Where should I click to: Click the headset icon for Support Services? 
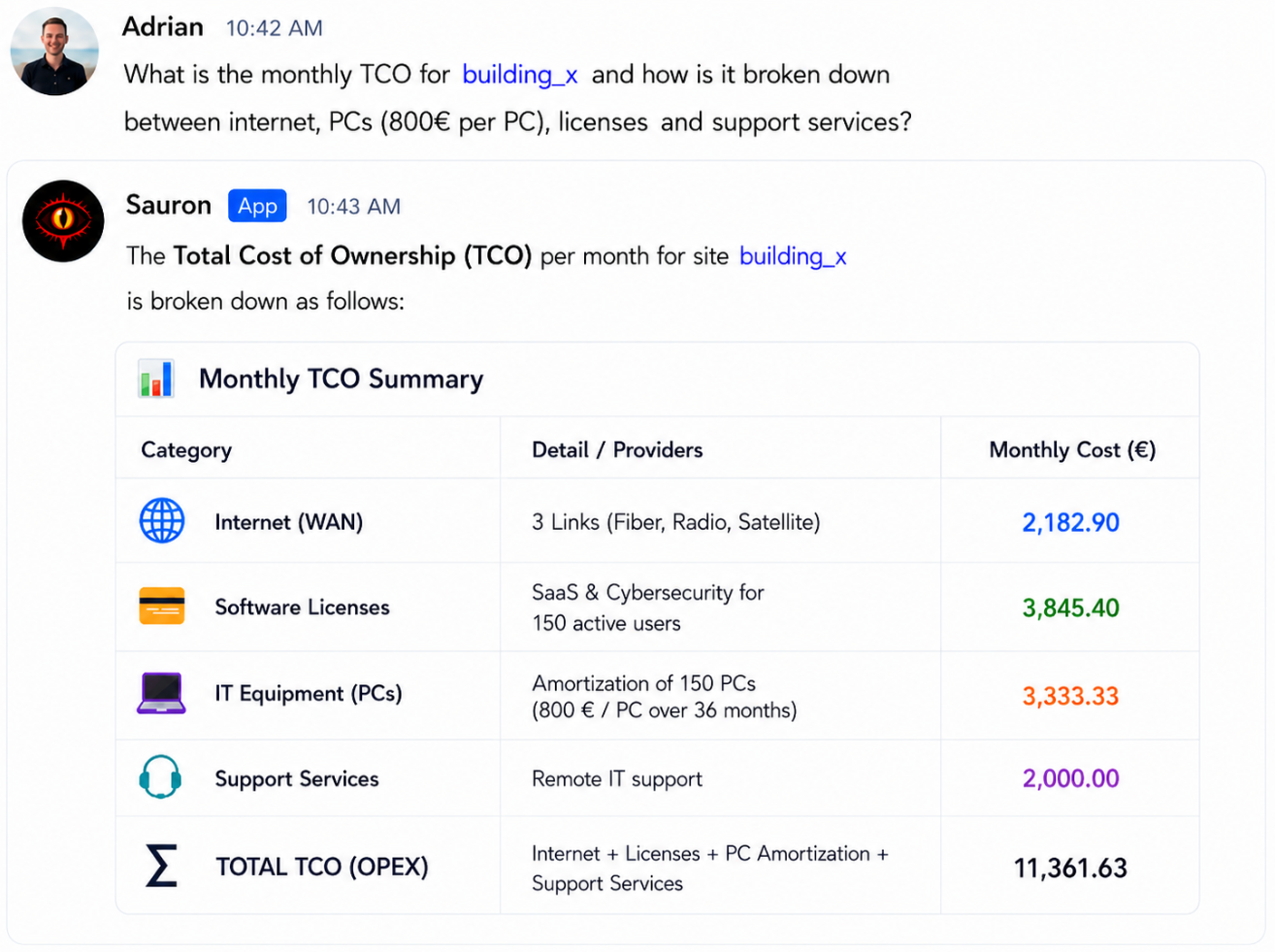[x=160, y=777]
